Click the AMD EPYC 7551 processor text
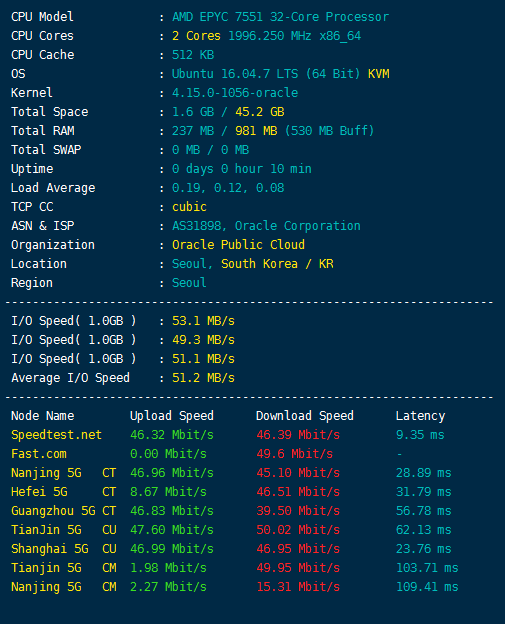 point(280,17)
